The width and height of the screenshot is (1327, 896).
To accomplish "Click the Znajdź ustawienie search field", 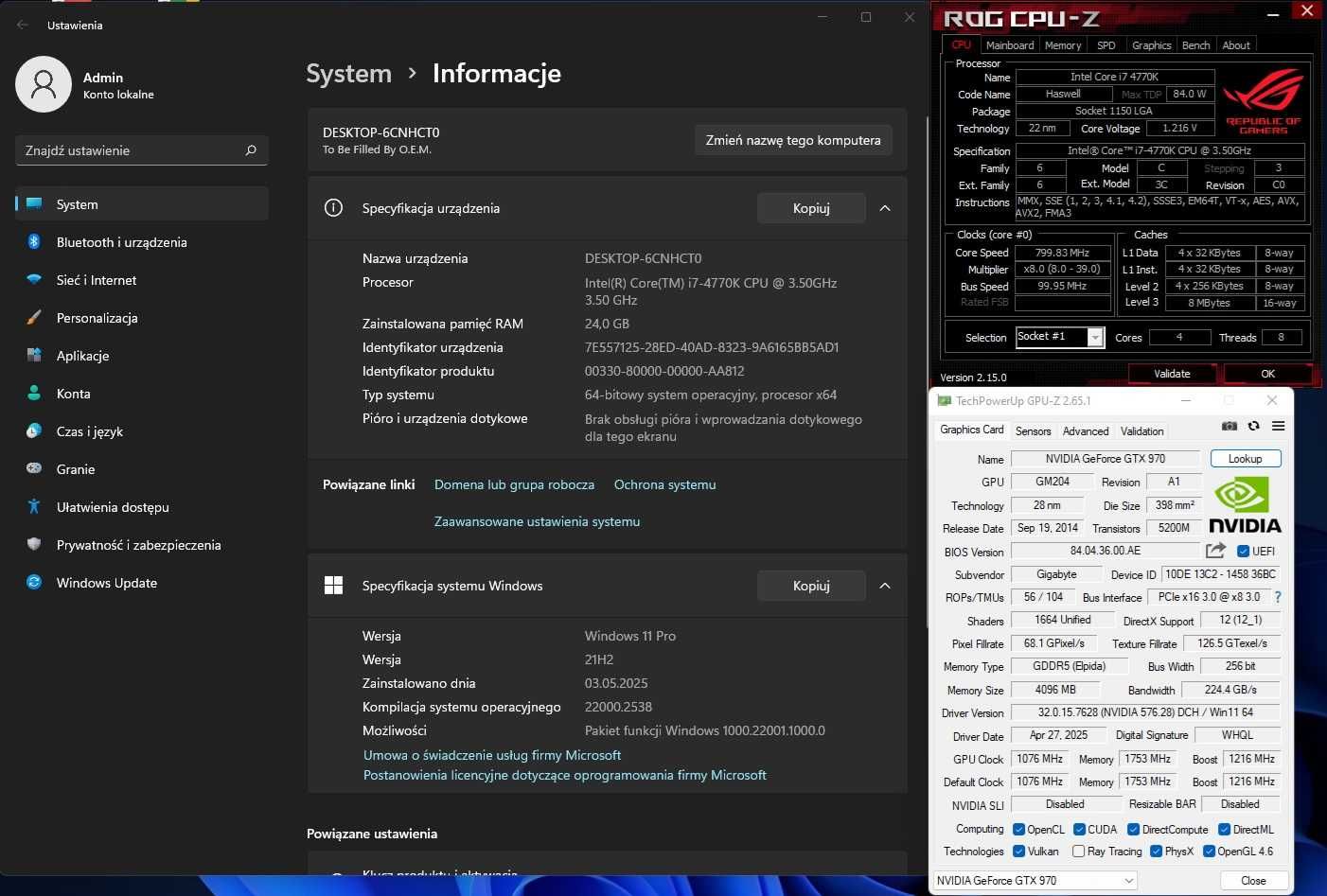I will pos(142,150).
